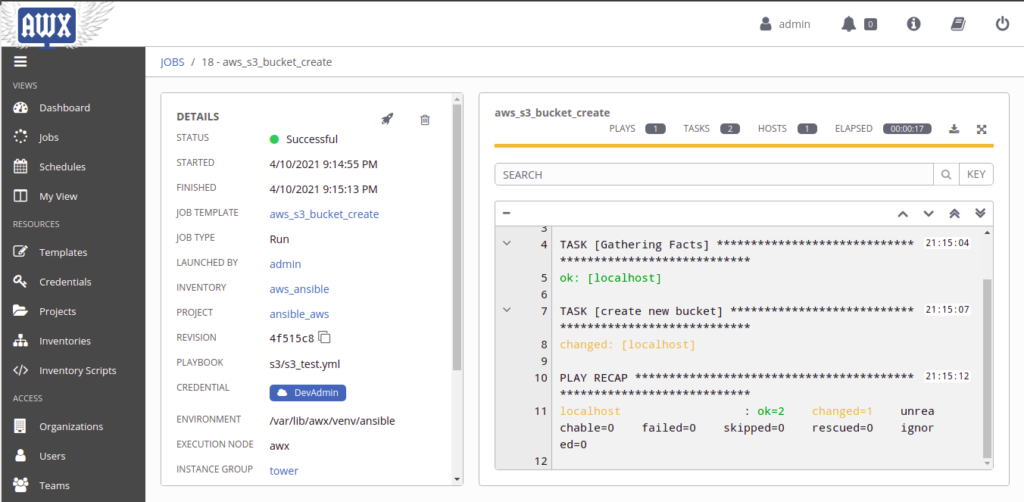Viewport: 1024px width, 502px height.
Task: Click the search magnifier button
Action: pyautogui.click(x=946, y=175)
